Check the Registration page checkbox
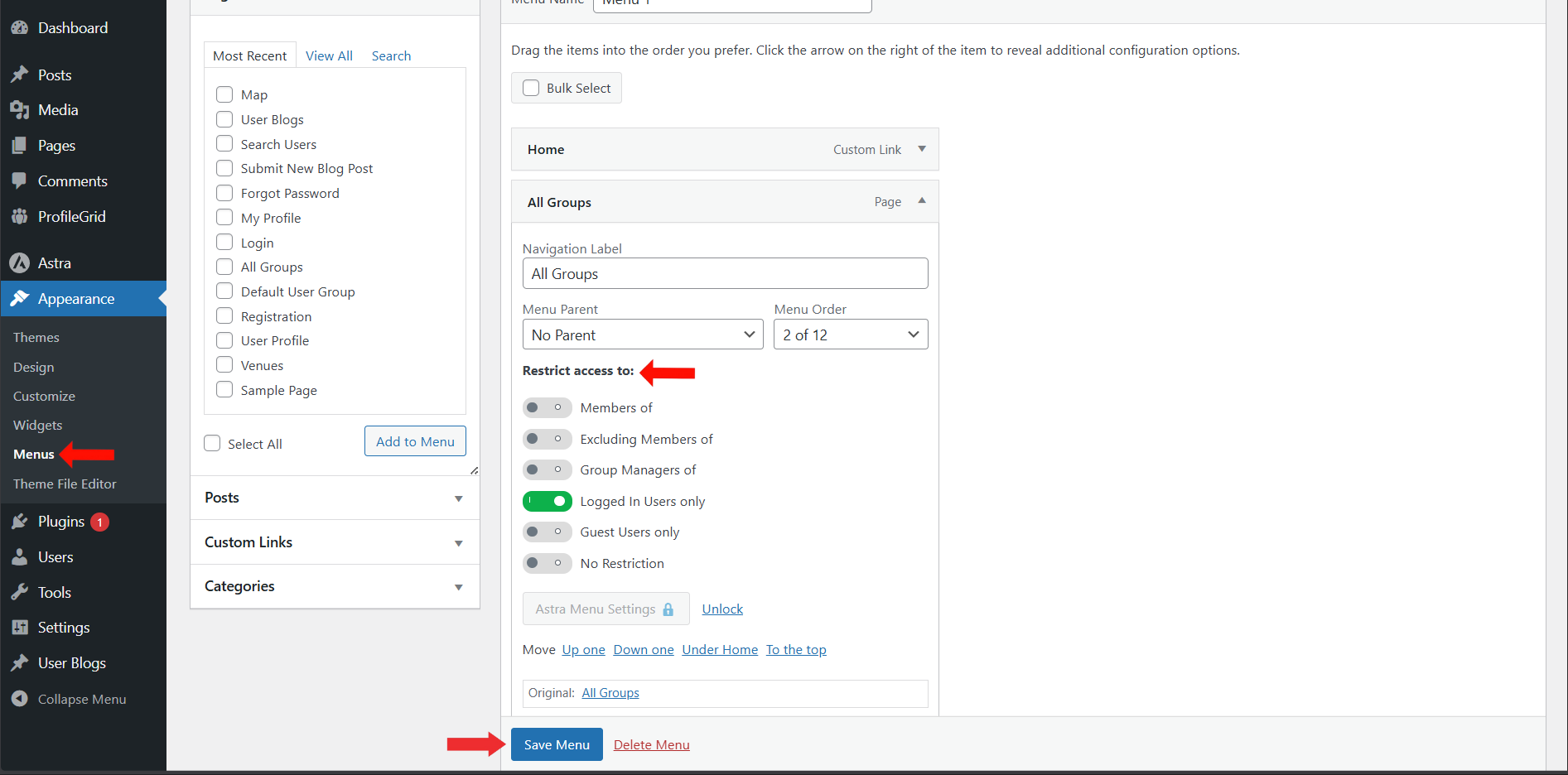Image resolution: width=1568 pixels, height=775 pixels. 224,316
